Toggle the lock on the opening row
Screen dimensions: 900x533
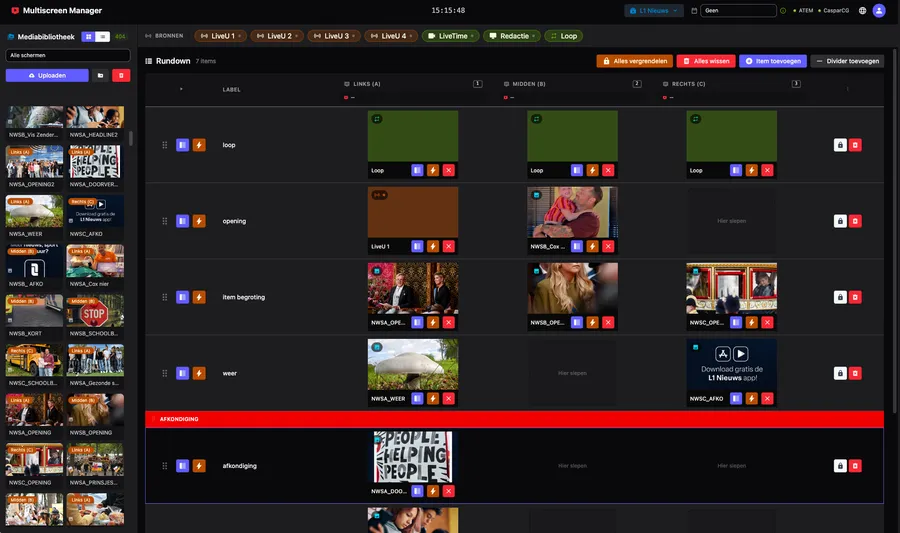coord(840,221)
